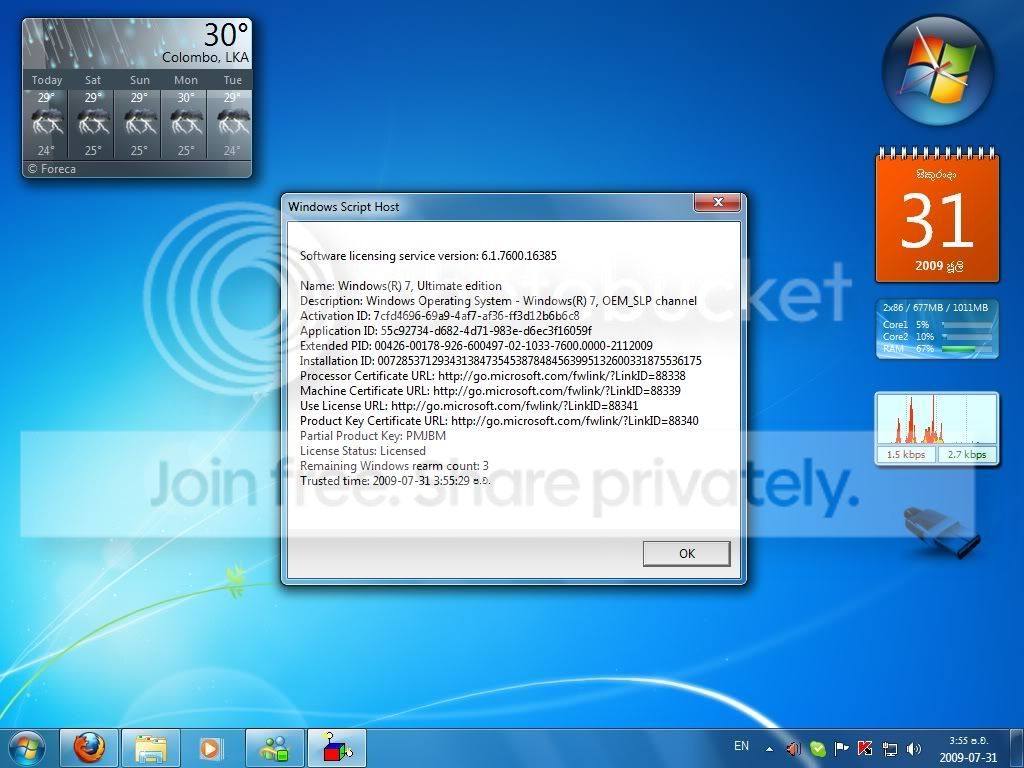Viewport: 1024px width, 768px height.
Task: Click Remaining Windows rearm count line
Action: [394, 466]
